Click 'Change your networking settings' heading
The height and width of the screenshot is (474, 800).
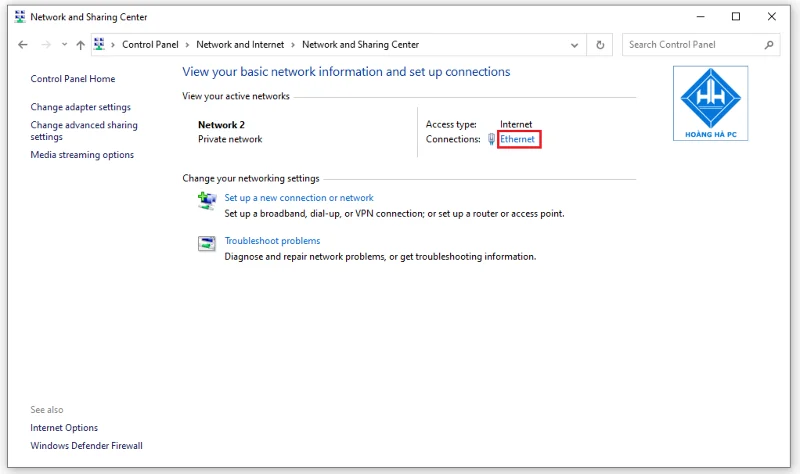(251, 179)
